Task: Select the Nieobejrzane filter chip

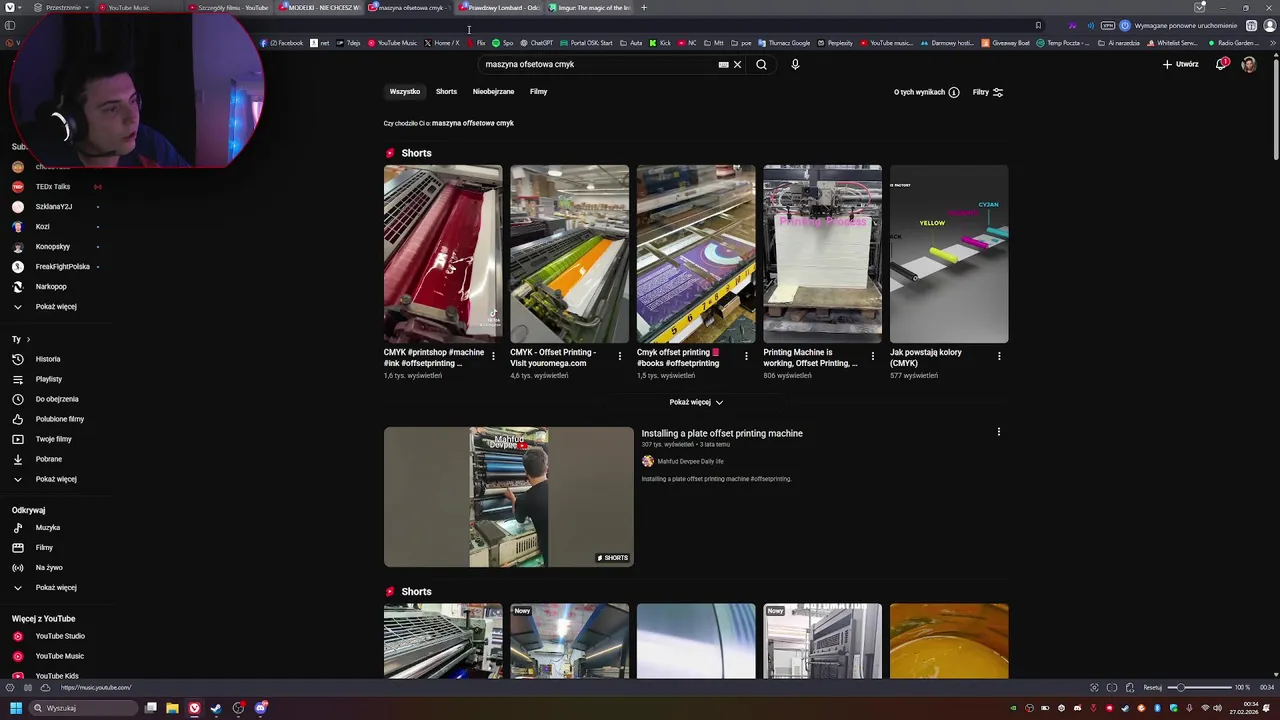Action: [493, 91]
